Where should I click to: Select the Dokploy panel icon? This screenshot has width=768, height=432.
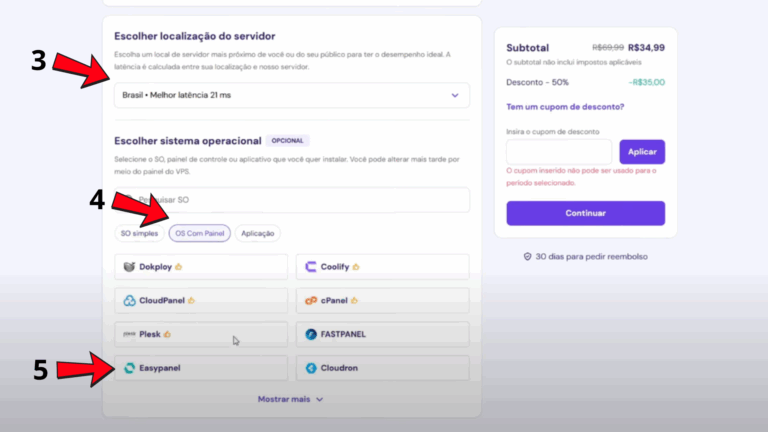point(130,267)
